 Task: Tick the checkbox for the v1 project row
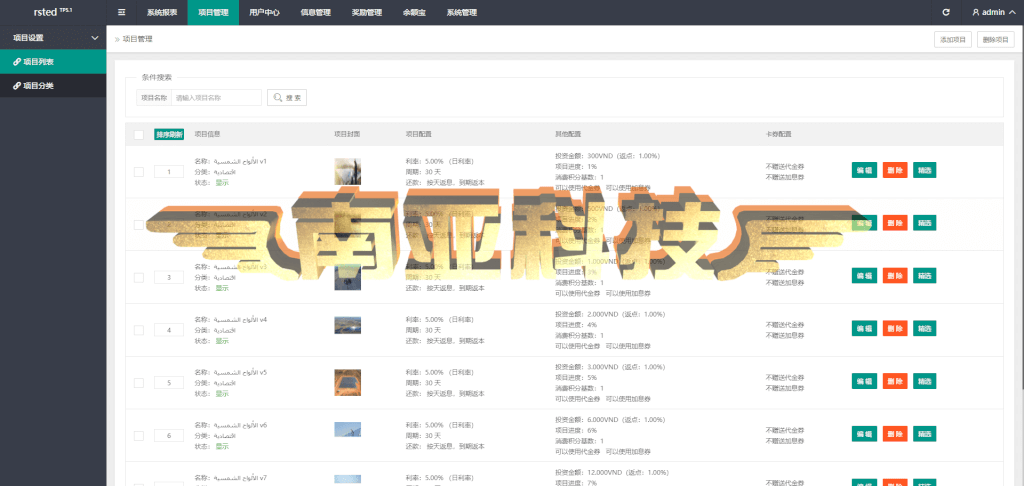pyautogui.click(x=138, y=172)
